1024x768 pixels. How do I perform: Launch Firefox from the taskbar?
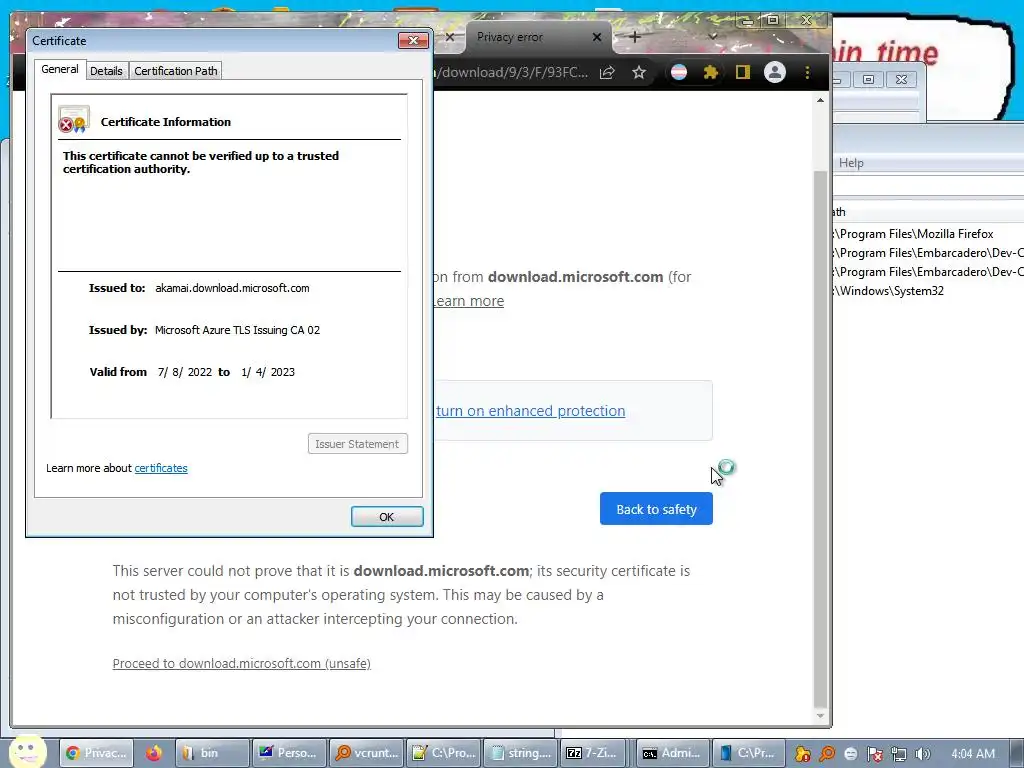[154, 753]
